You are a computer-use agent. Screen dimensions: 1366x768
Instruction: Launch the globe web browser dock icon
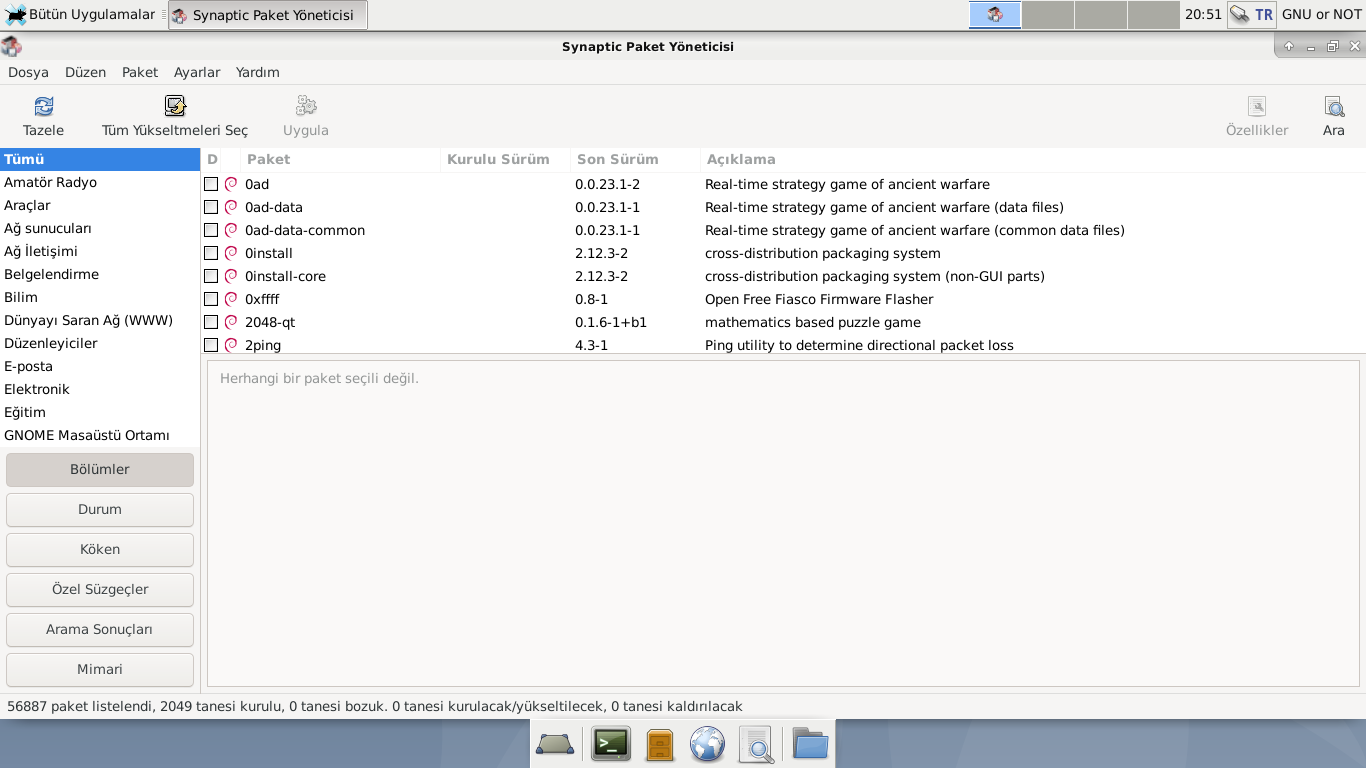pos(707,744)
